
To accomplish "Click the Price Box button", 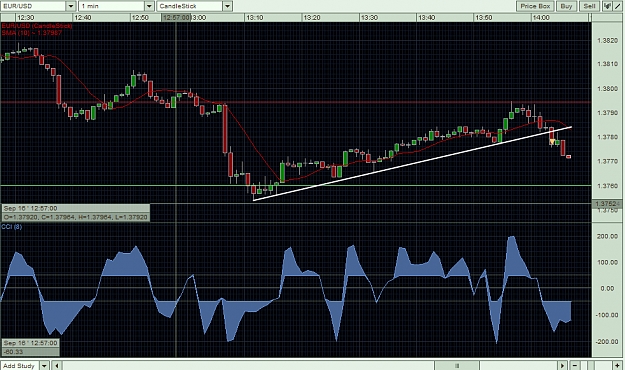I will click(535, 6).
